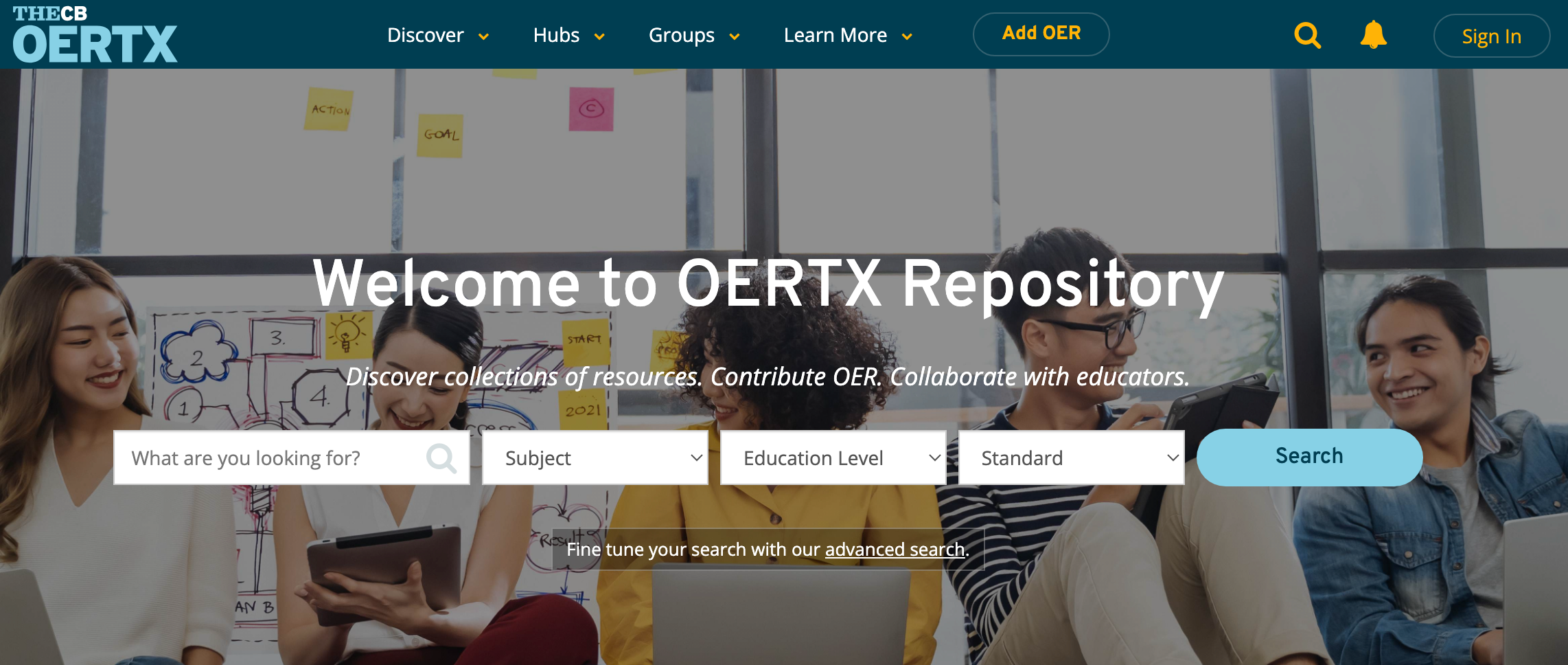Click magnifier icon inside the keyword search box
This screenshot has height=665, width=1568.
click(x=441, y=458)
